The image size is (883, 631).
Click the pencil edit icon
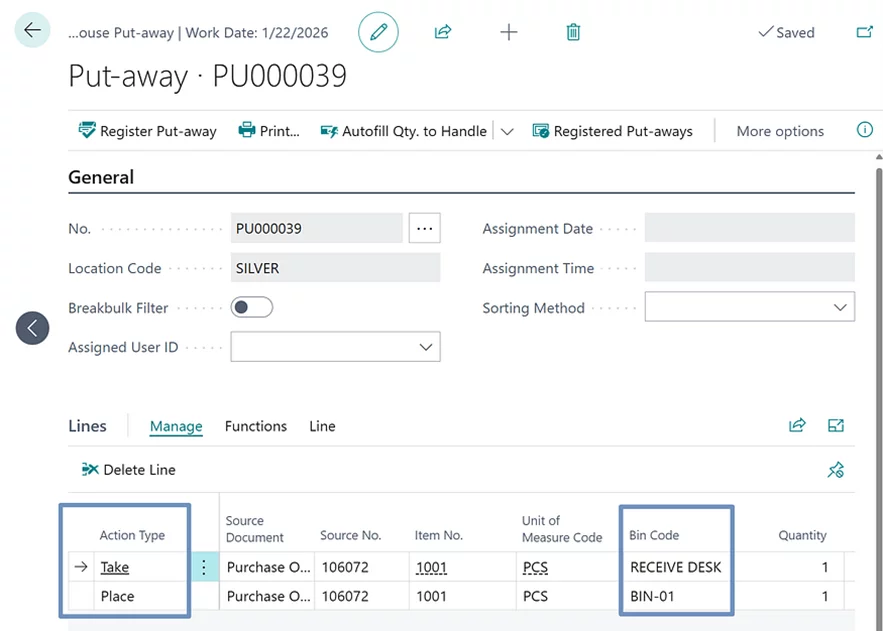point(378,32)
